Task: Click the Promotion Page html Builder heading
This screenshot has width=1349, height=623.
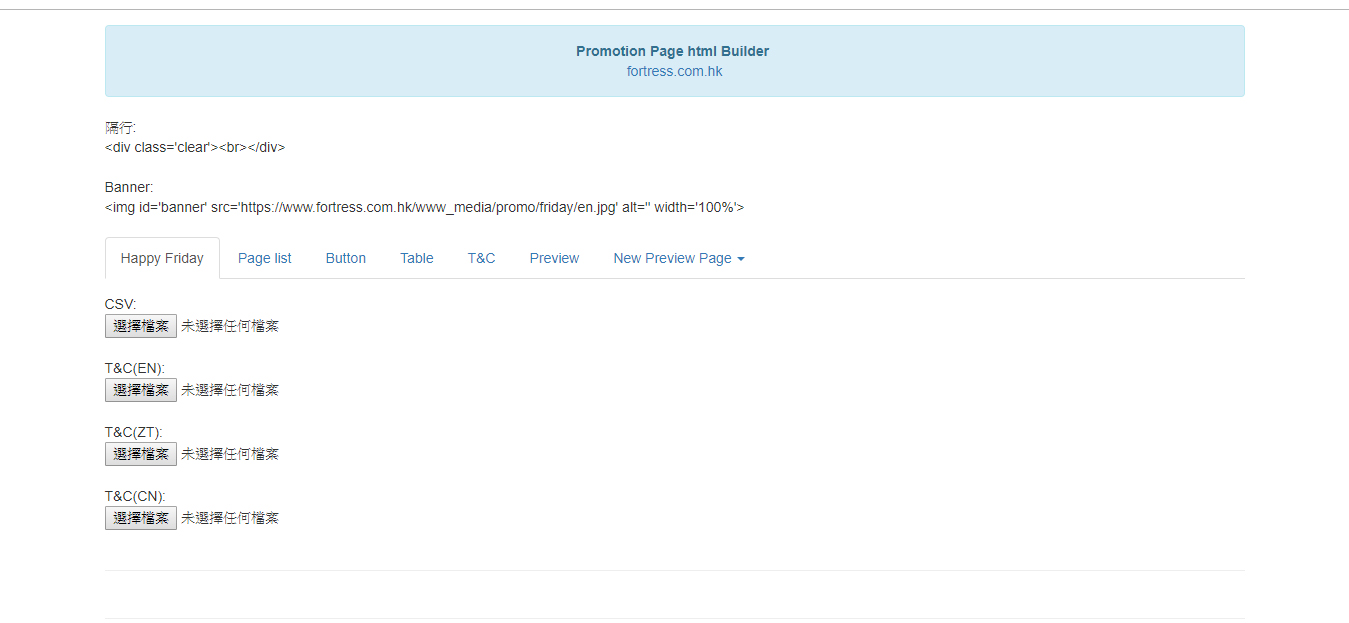Action: pyautogui.click(x=672, y=51)
